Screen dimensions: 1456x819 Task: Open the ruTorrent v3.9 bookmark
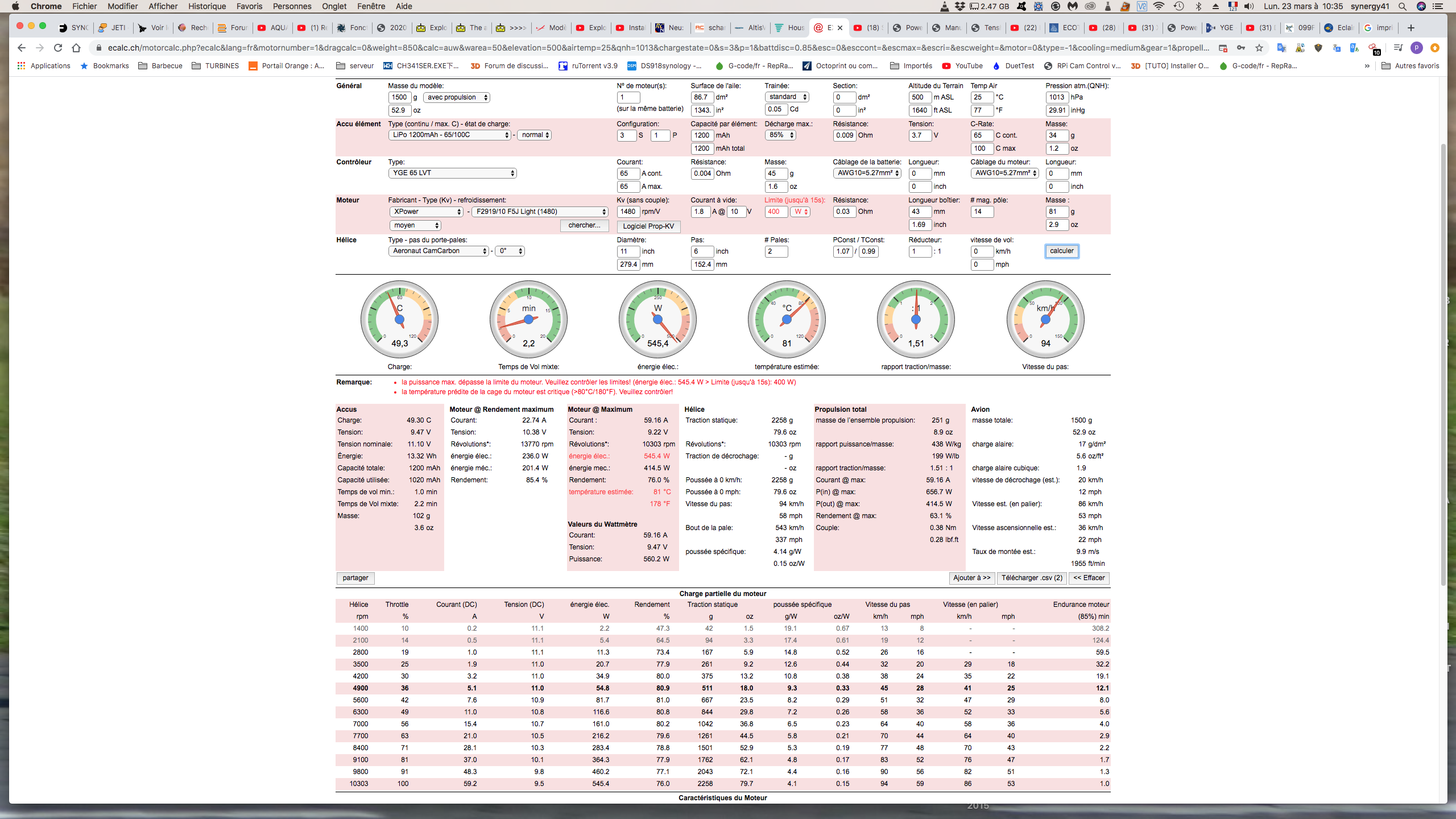pyautogui.click(x=588, y=66)
